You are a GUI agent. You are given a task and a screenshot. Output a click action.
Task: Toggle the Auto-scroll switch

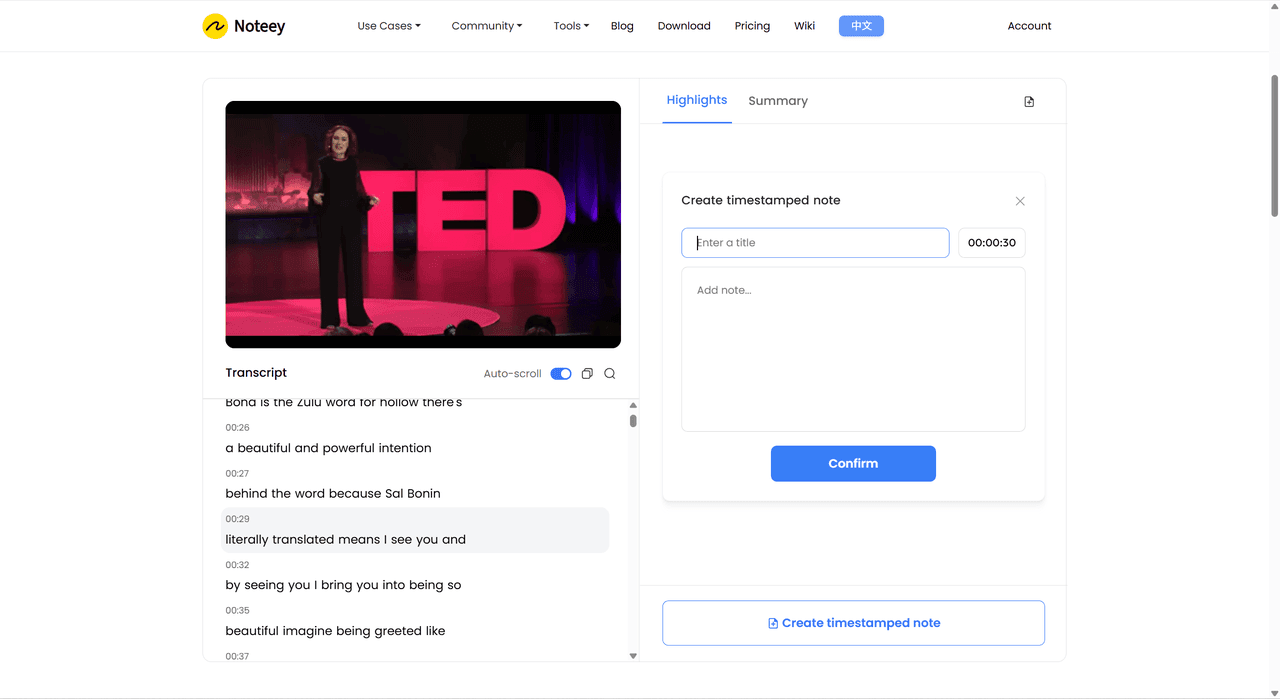561,374
